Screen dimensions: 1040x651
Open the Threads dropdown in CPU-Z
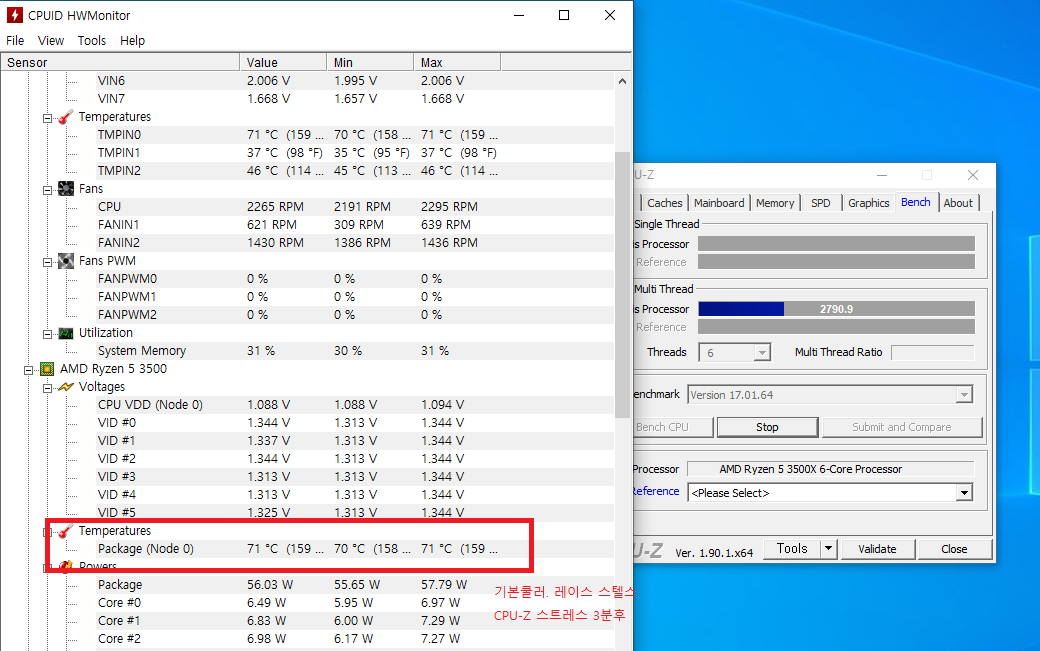(x=762, y=353)
